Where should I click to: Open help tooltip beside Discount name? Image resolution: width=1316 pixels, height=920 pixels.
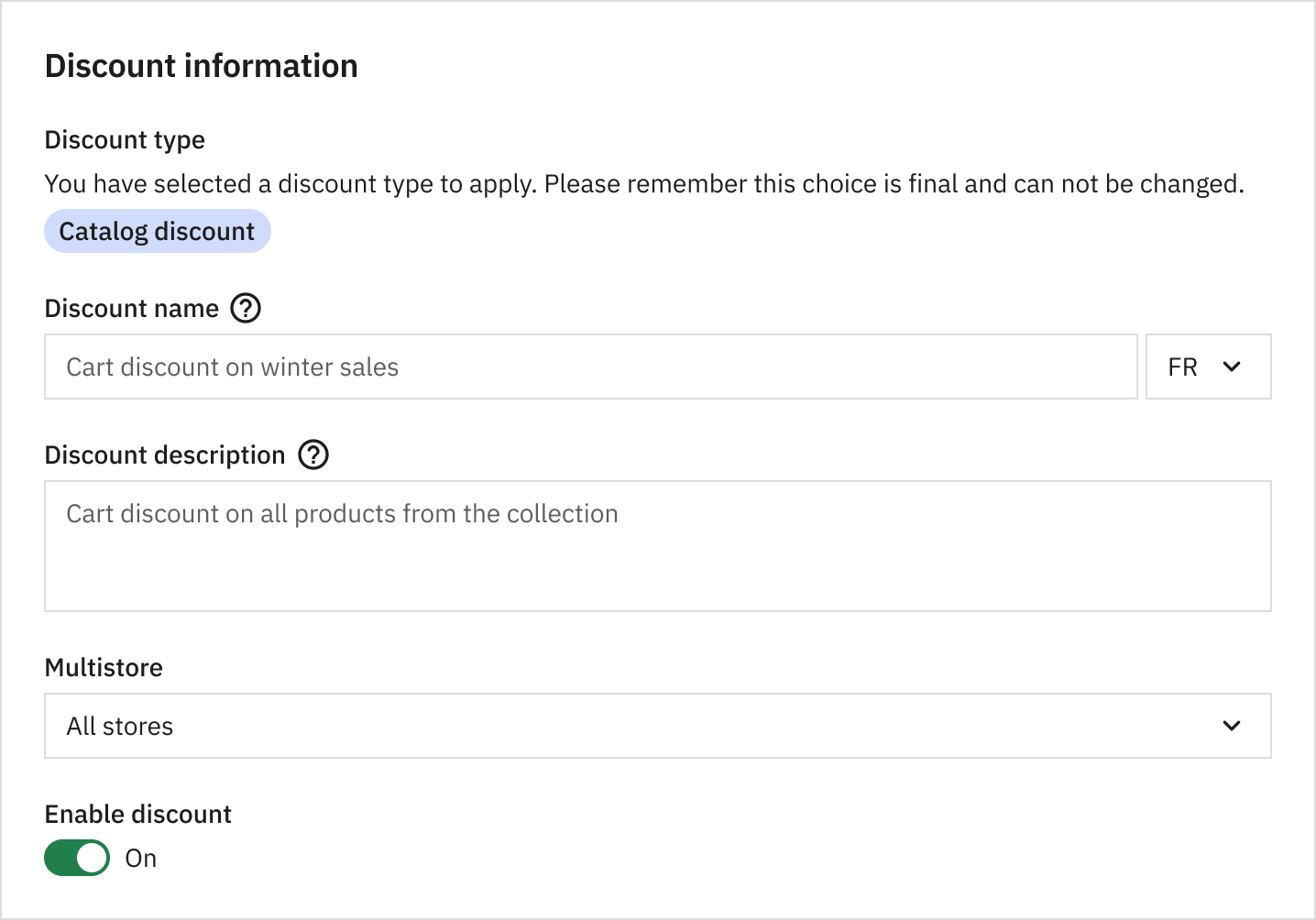(246, 308)
